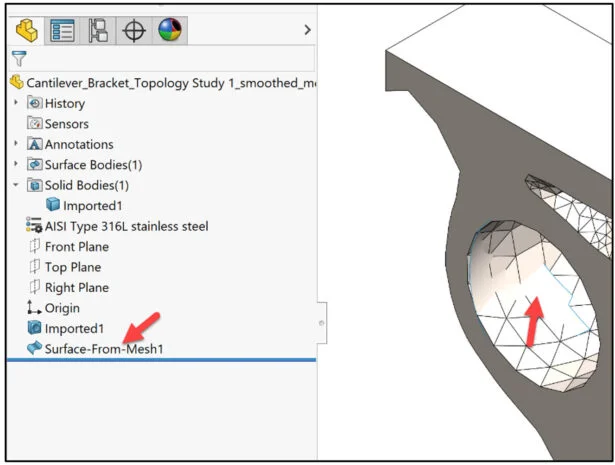Open the DisplayManager color sphere tab
615x465 pixels.
click(170, 30)
